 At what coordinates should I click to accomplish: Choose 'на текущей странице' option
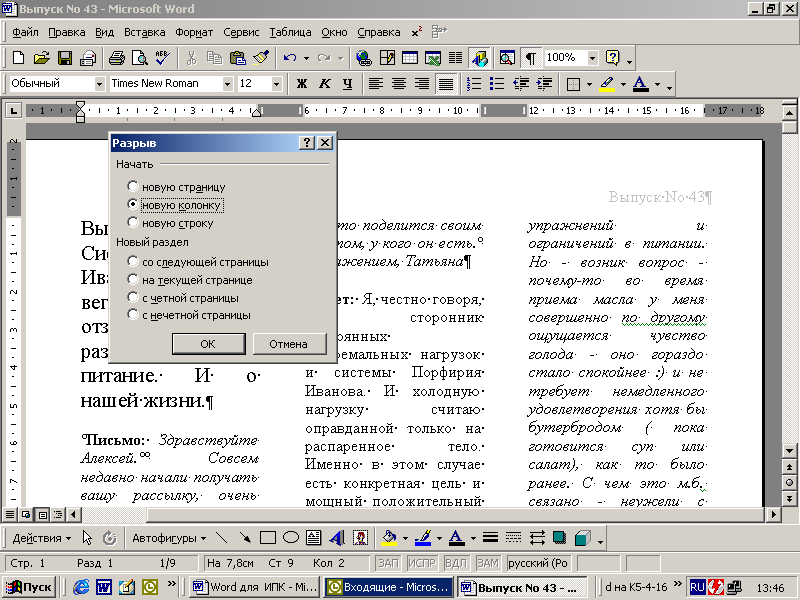(133, 279)
